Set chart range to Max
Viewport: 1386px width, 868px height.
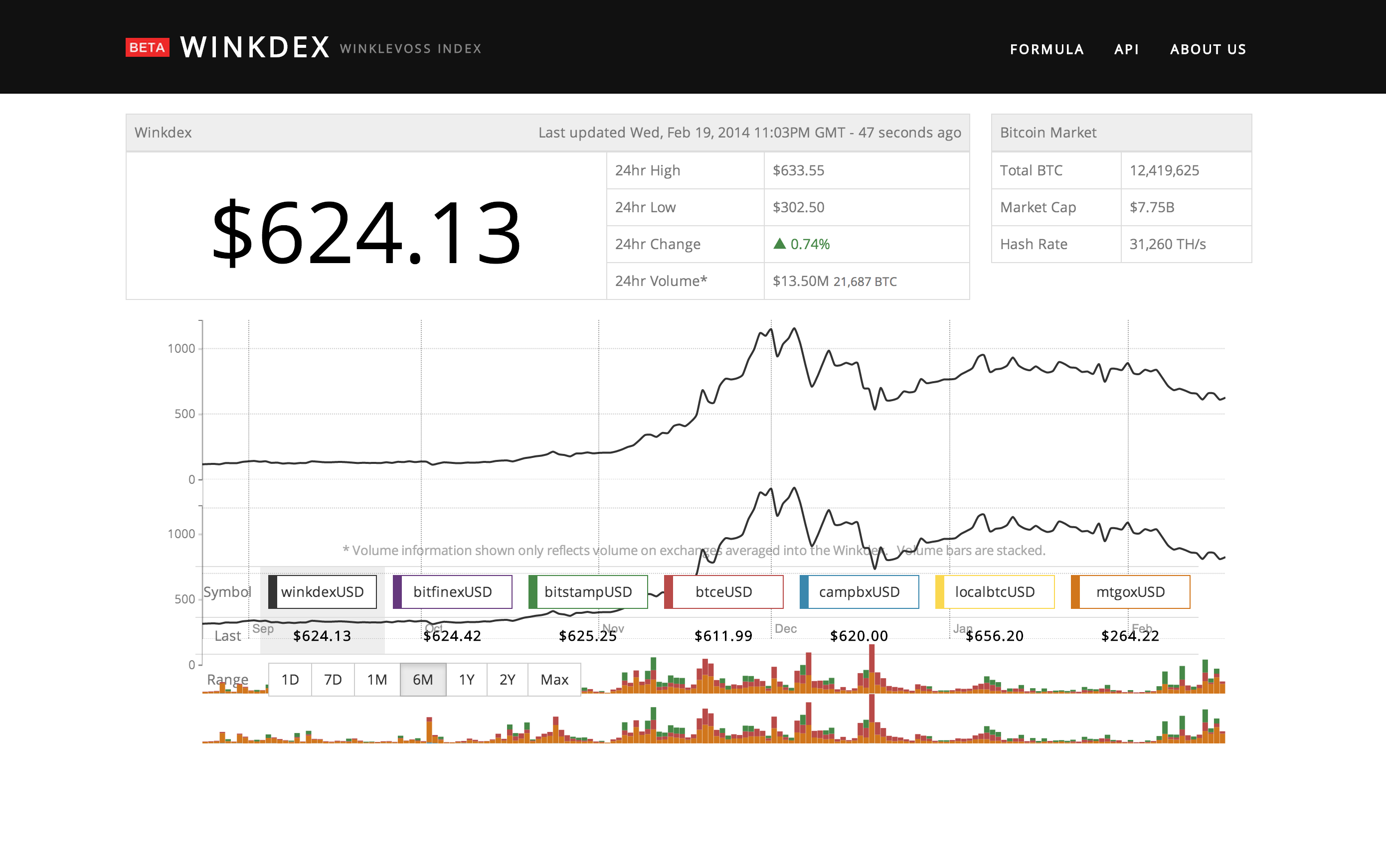[554, 680]
